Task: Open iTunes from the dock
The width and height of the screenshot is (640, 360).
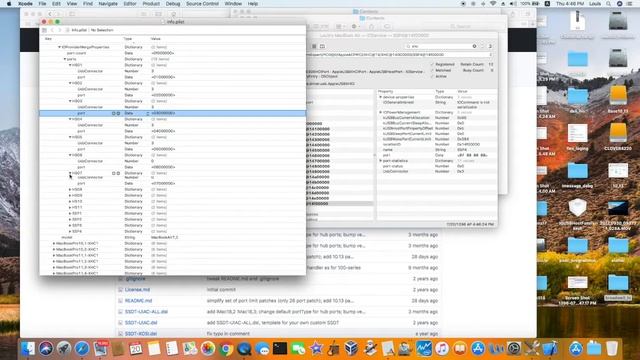Action: tap(442, 349)
